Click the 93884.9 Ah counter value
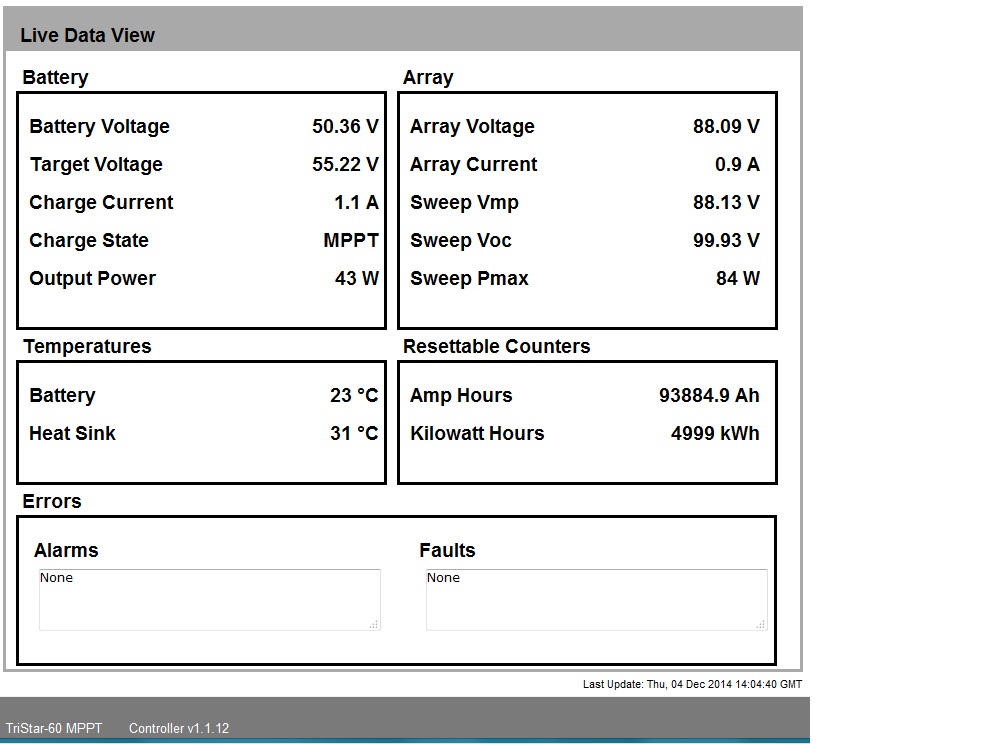1008x744 pixels. tap(709, 395)
